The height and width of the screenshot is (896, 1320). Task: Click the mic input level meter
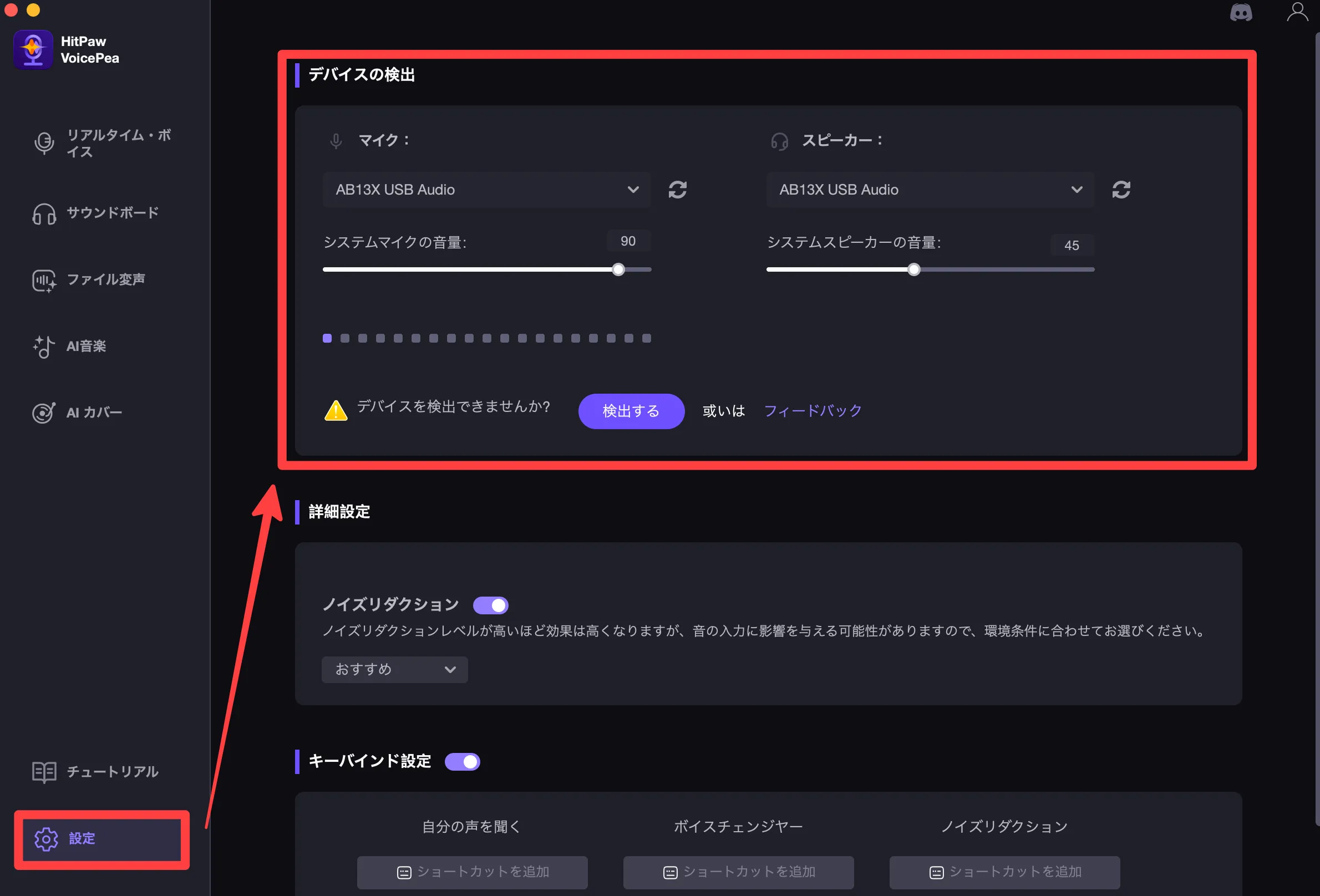(x=487, y=338)
